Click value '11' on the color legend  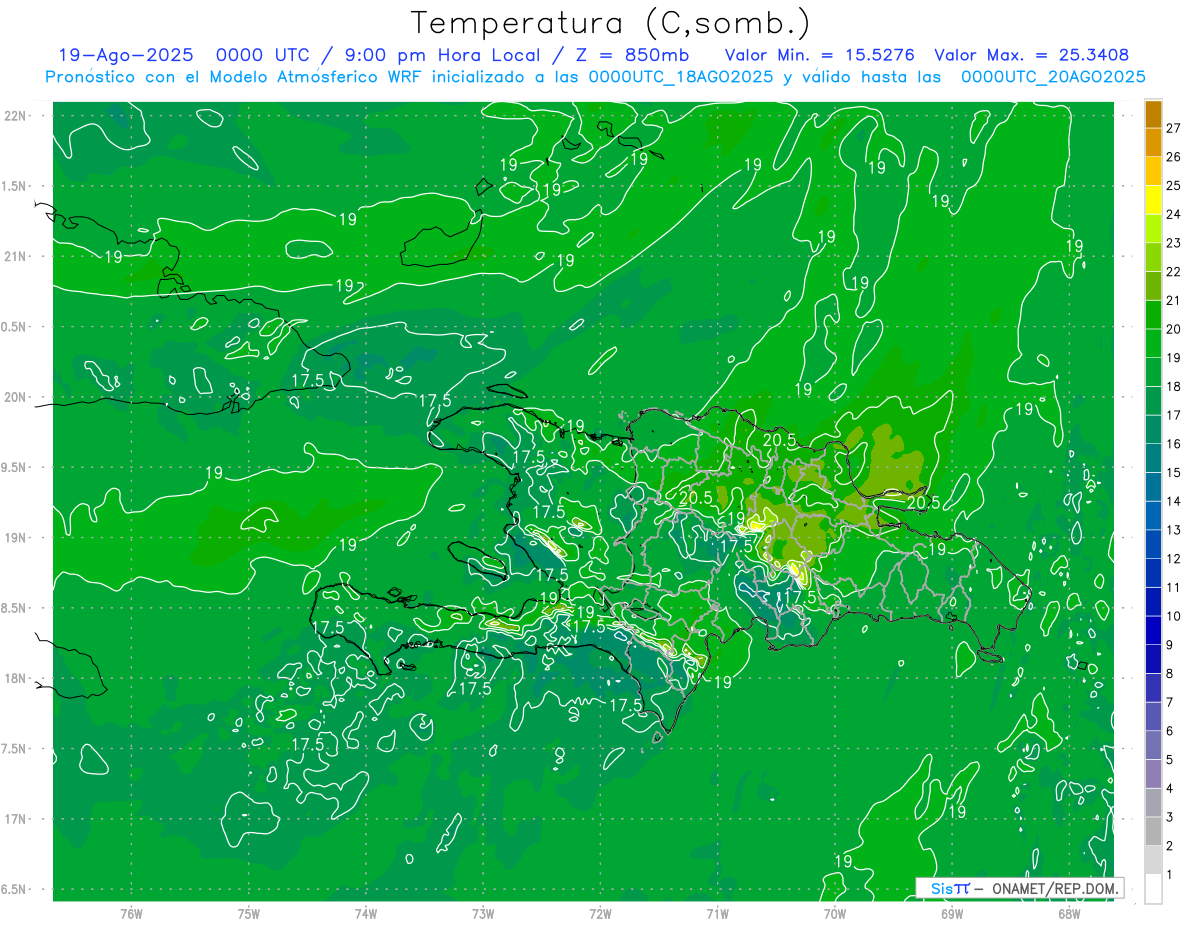click(x=1174, y=587)
